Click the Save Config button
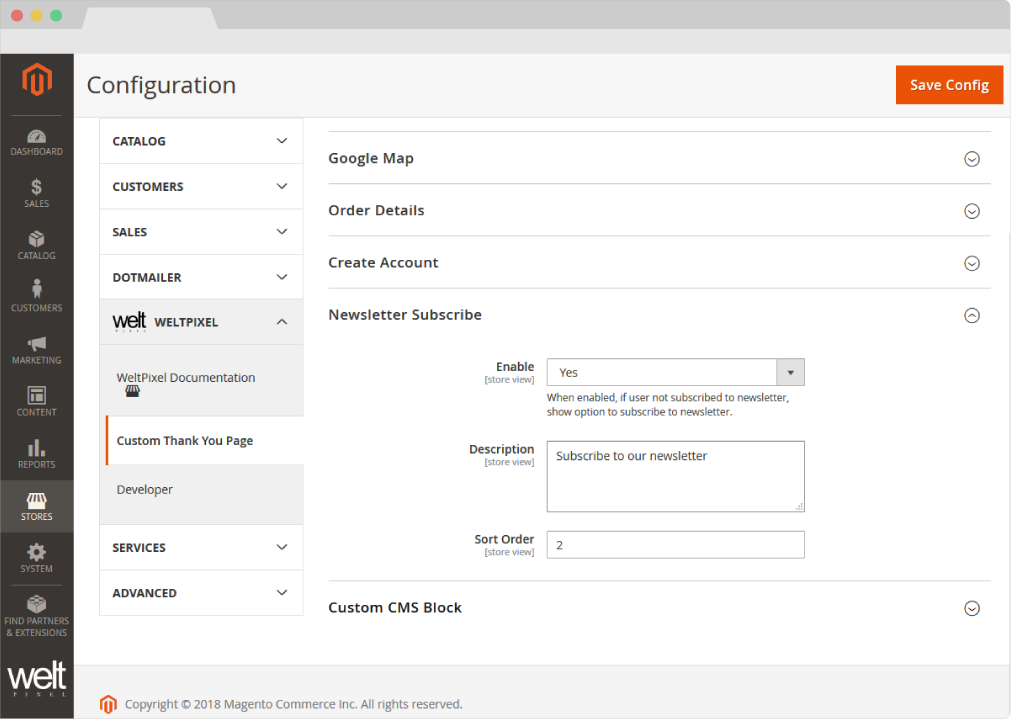This screenshot has width=1015, height=719. pos(949,85)
